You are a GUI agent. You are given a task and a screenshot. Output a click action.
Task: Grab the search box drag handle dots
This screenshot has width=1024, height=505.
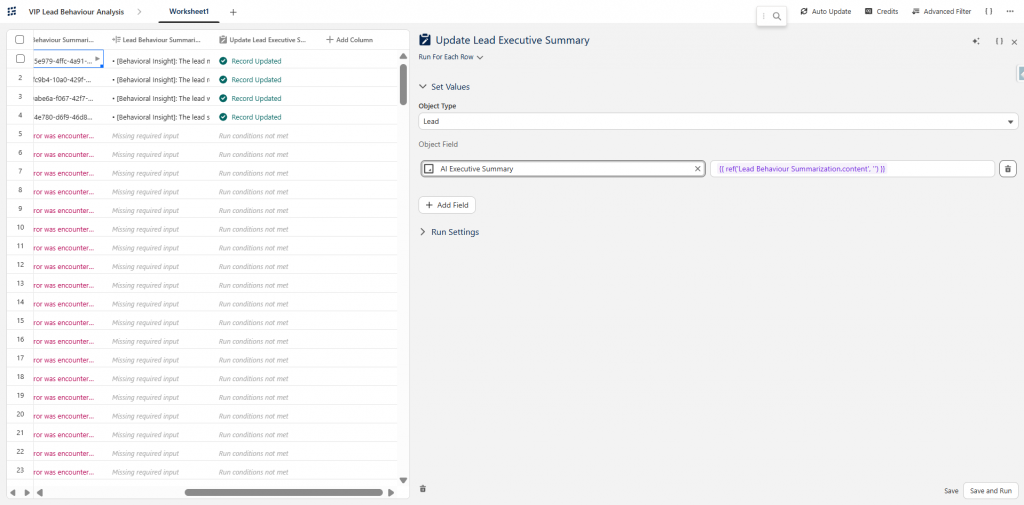(763, 16)
